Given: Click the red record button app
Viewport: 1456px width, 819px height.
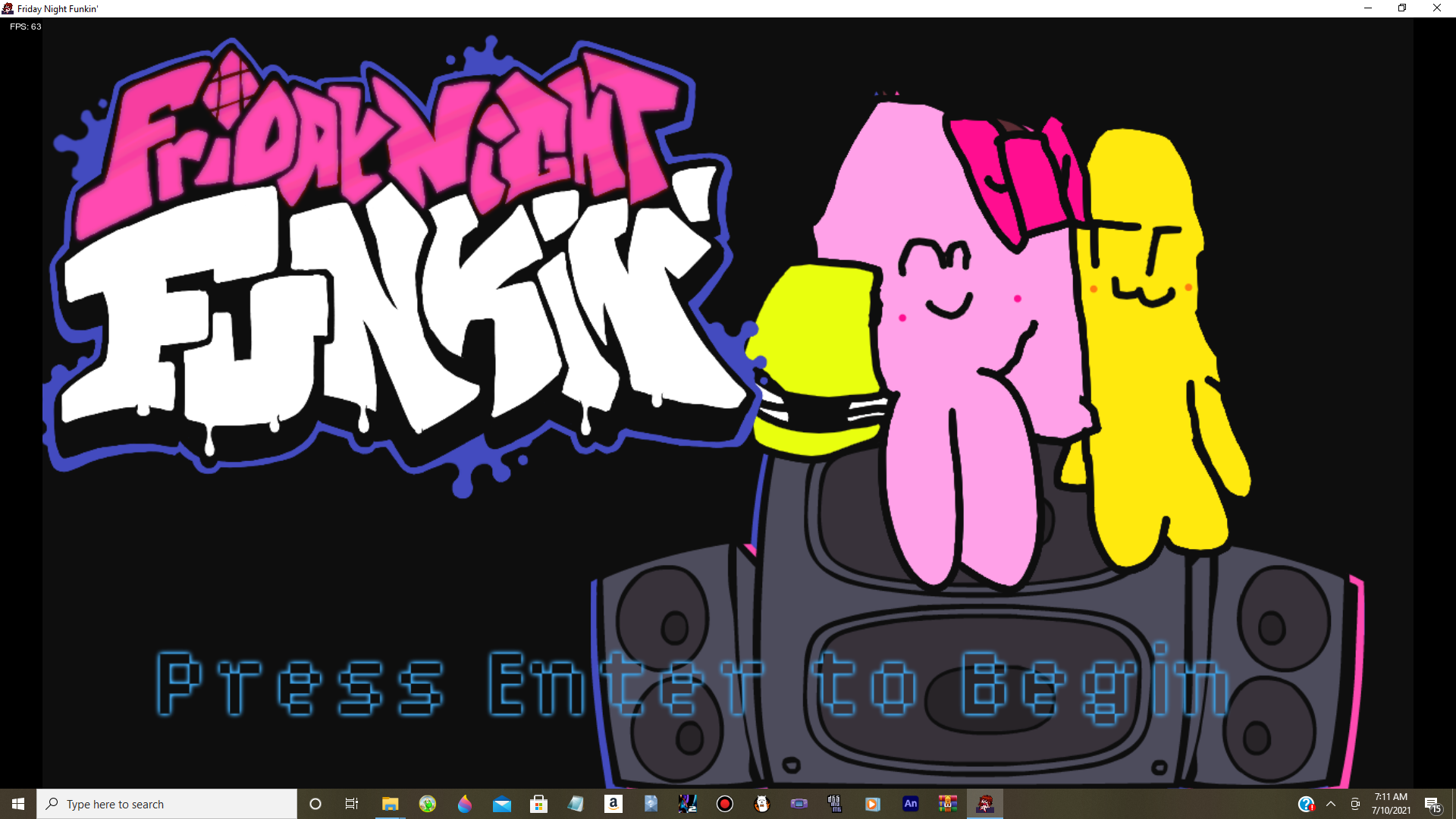Looking at the screenshot, I should (724, 804).
